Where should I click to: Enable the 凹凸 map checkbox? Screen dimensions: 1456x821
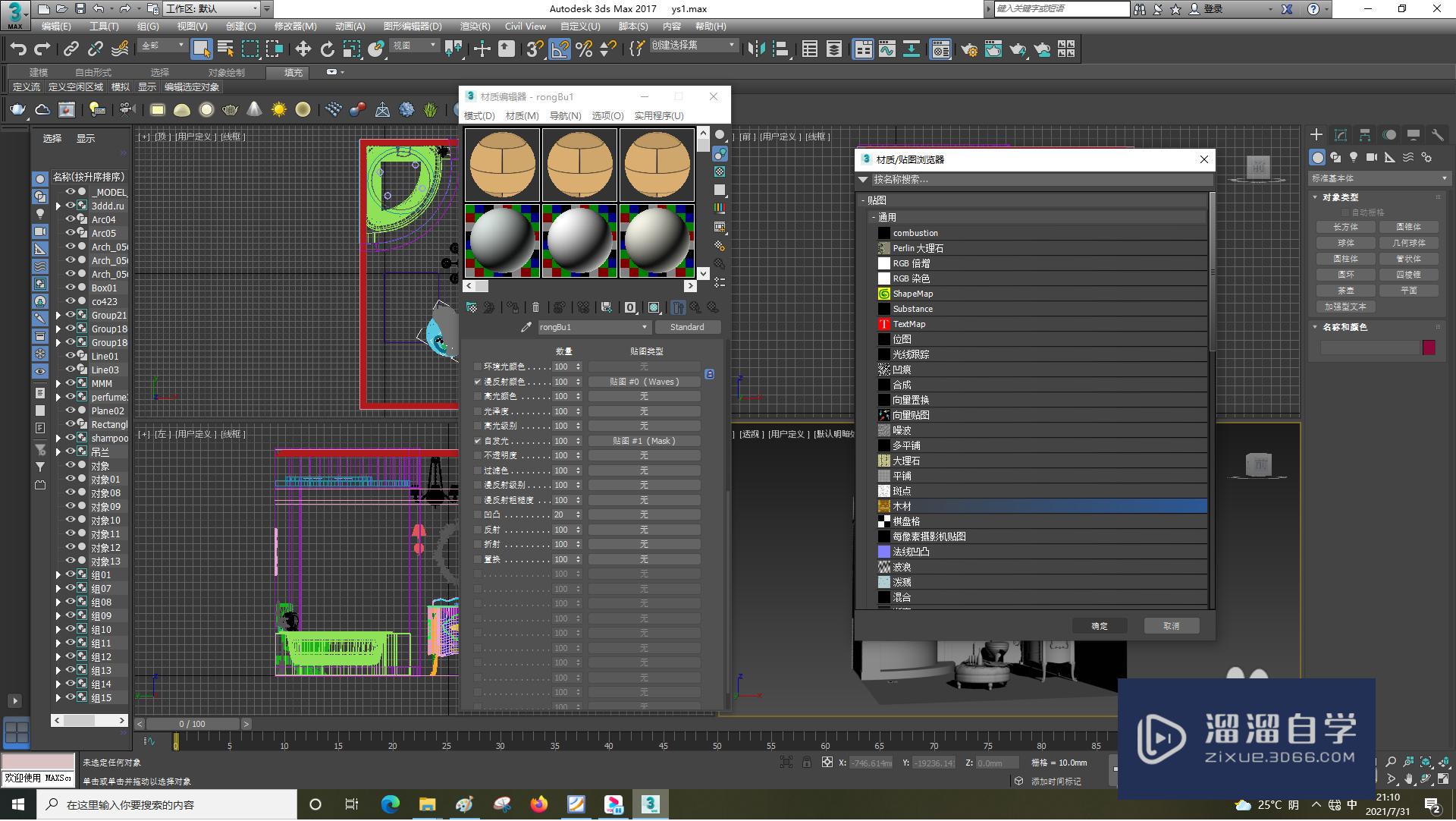coord(478,514)
